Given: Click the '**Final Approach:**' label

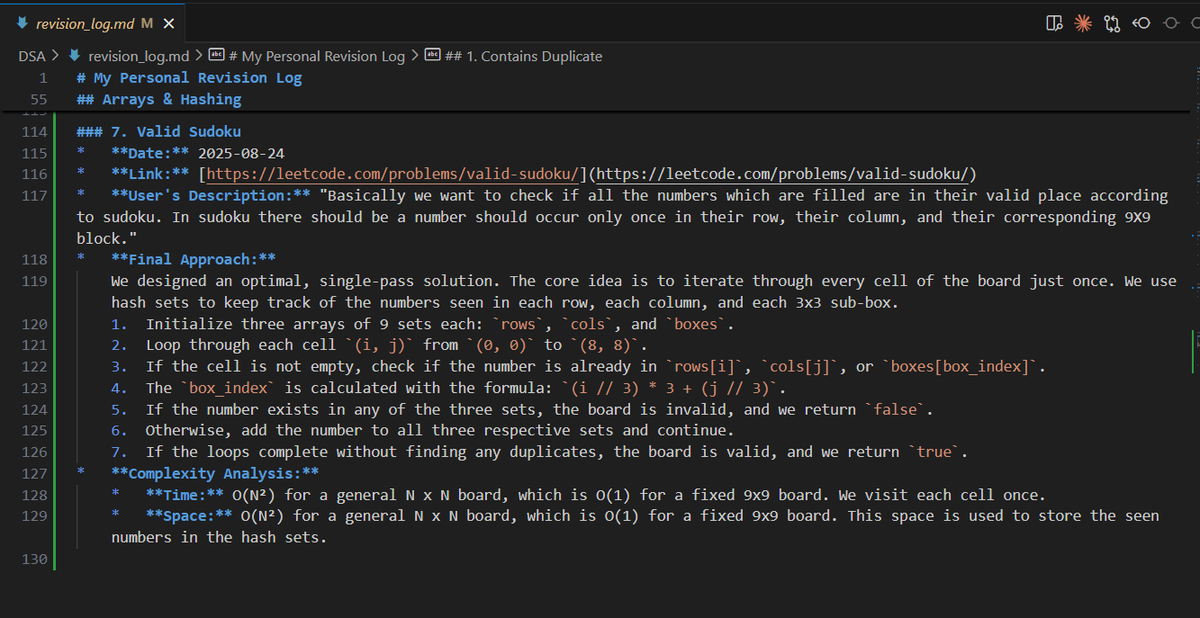Looking at the screenshot, I should pos(194,260).
